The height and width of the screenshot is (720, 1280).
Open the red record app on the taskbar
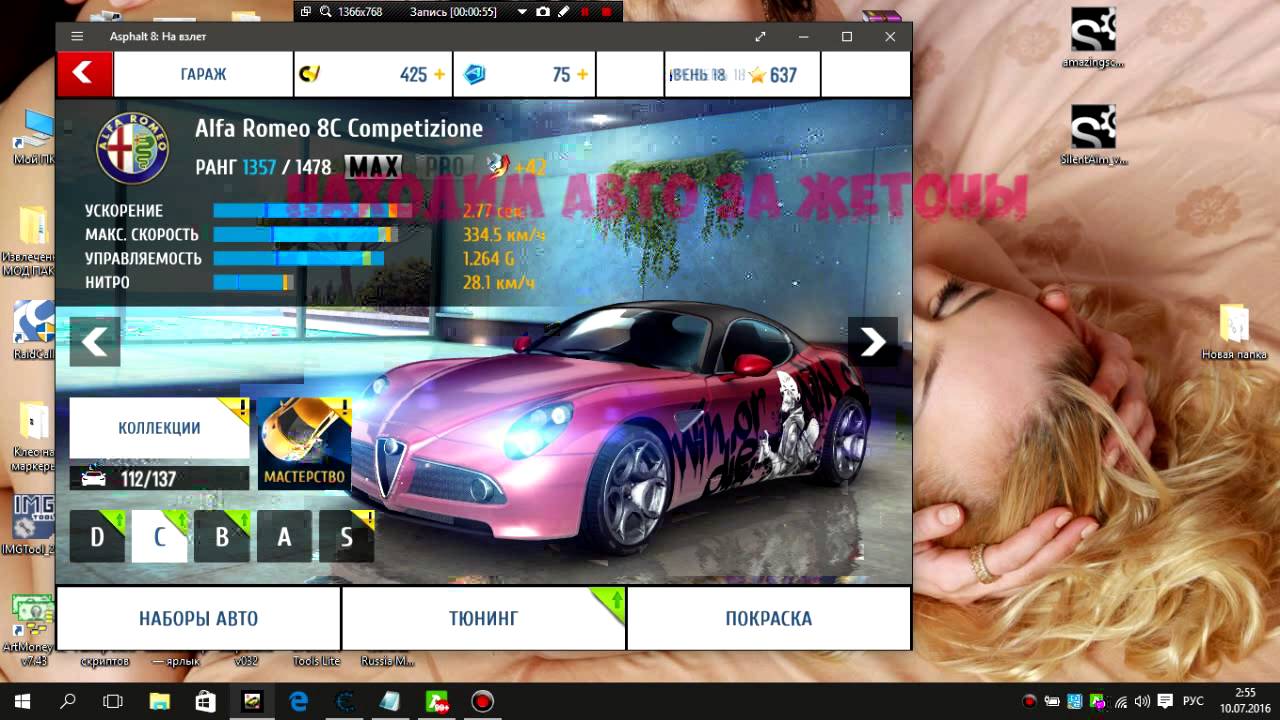[483, 702]
